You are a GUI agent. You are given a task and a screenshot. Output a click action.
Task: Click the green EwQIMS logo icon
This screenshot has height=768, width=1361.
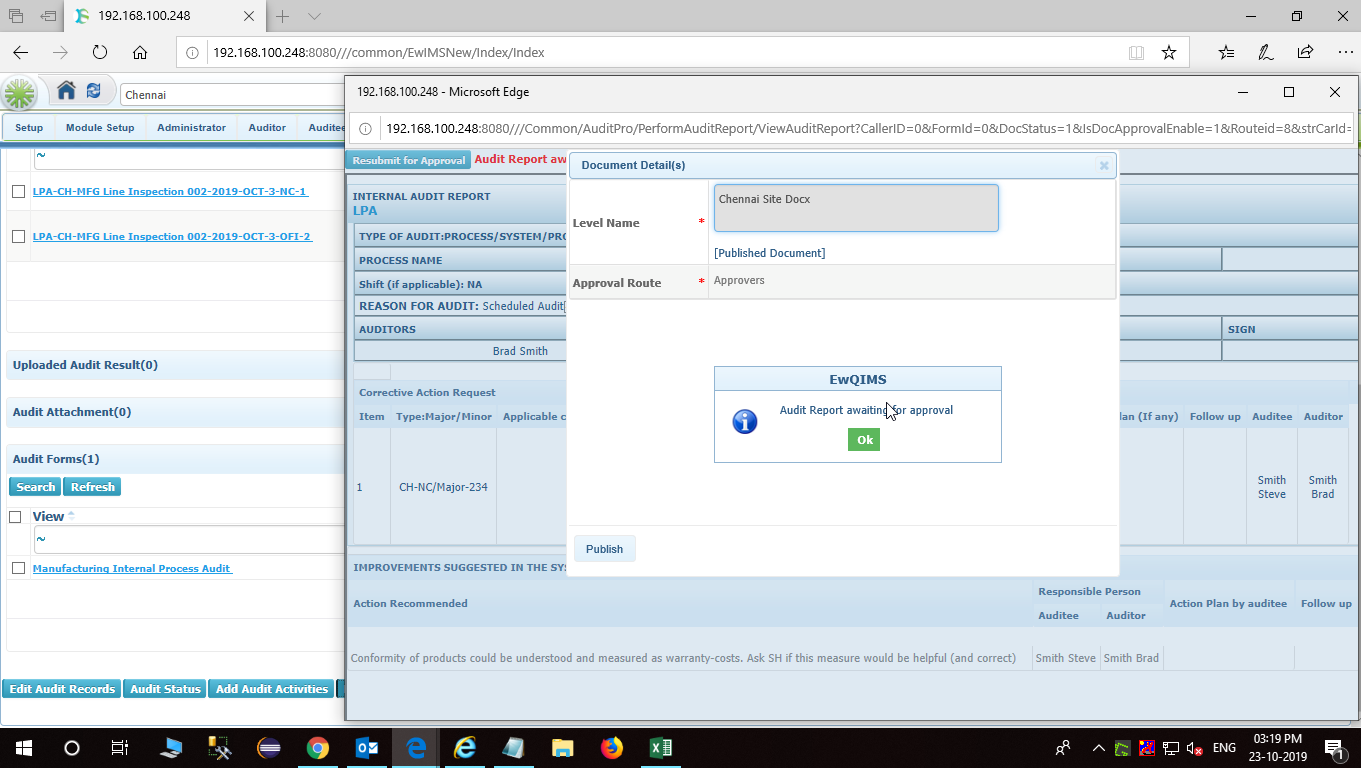(x=20, y=94)
